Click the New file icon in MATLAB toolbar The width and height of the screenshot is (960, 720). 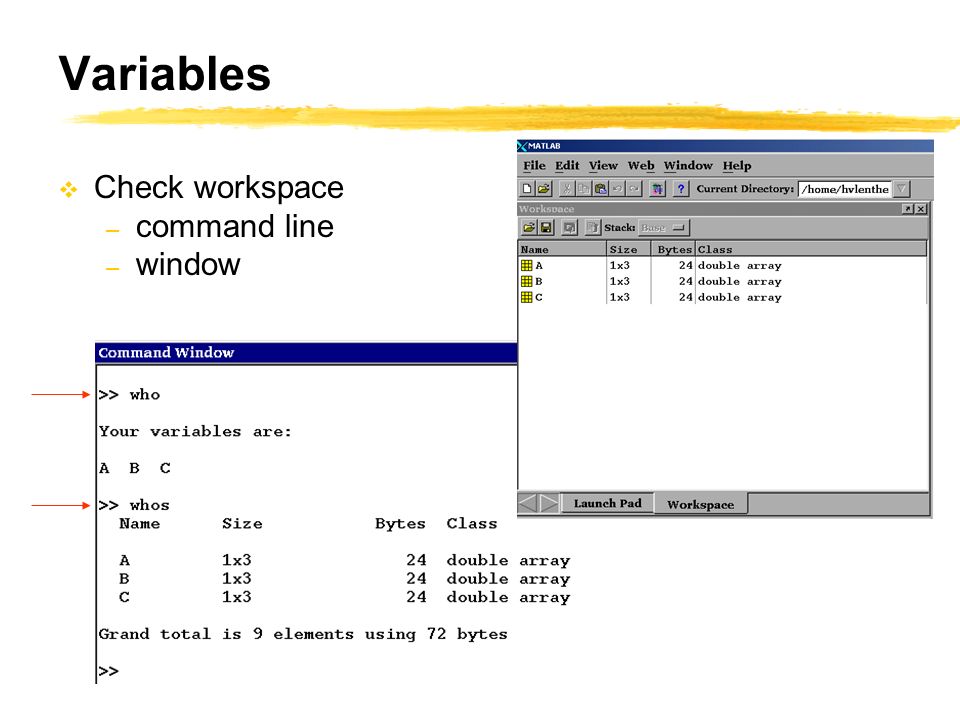pos(527,189)
